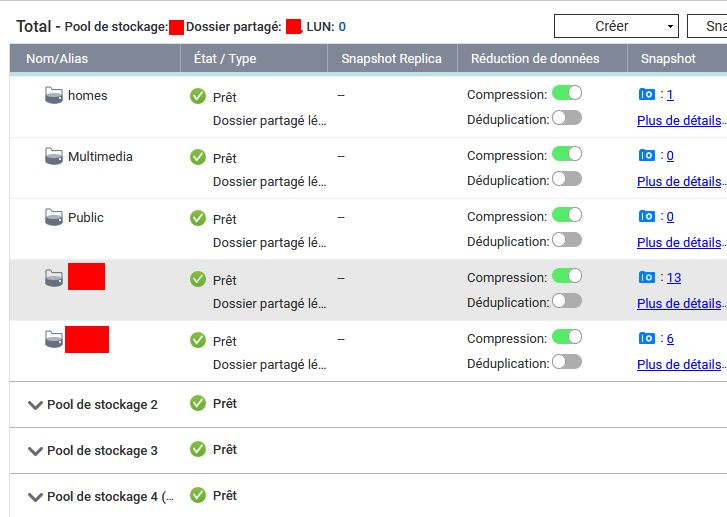Sort by the Nom/Alias column header
727x517 pixels.
[x=57, y=59]
